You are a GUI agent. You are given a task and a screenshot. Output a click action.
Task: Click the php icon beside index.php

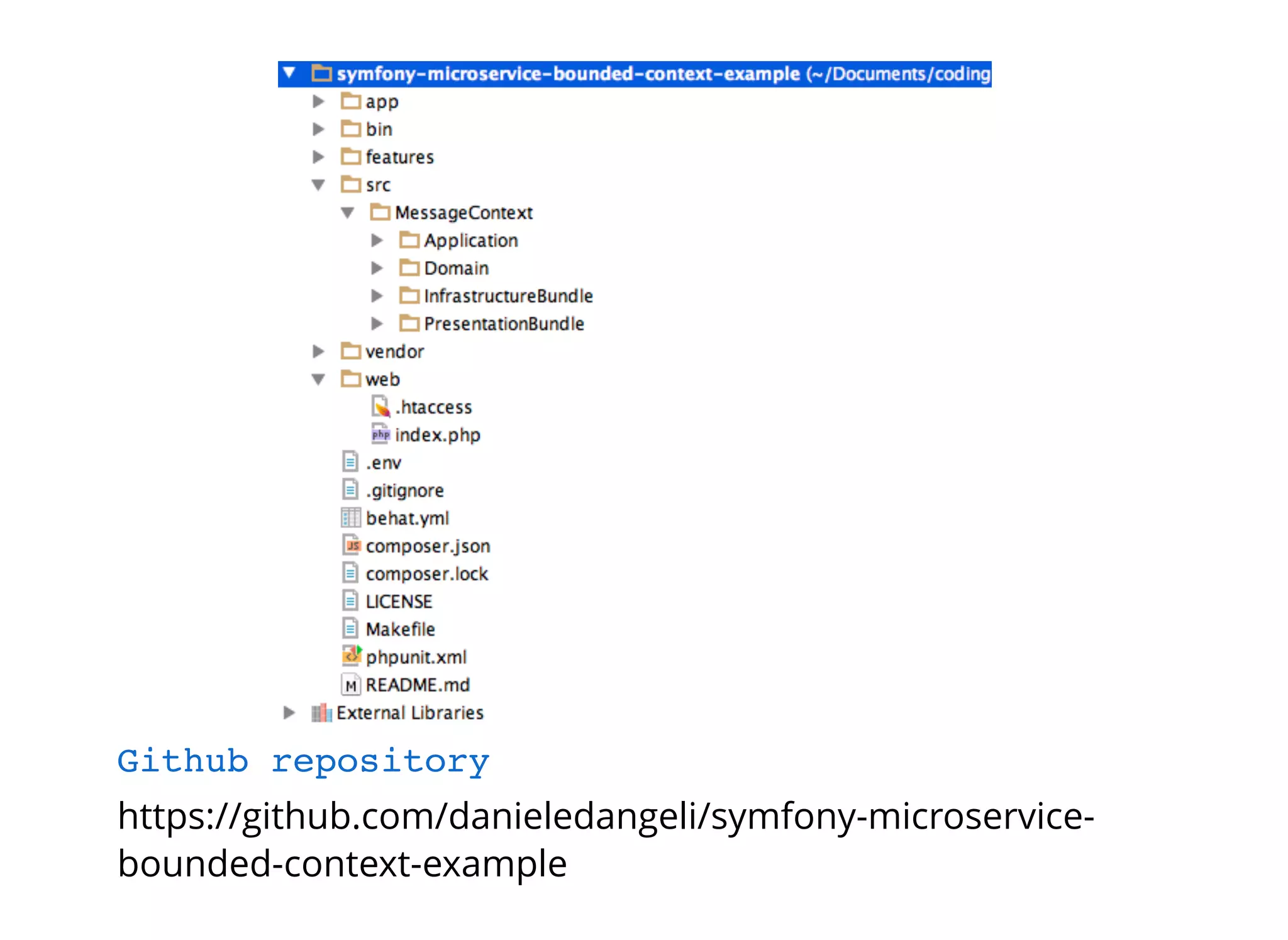[380, 435]
